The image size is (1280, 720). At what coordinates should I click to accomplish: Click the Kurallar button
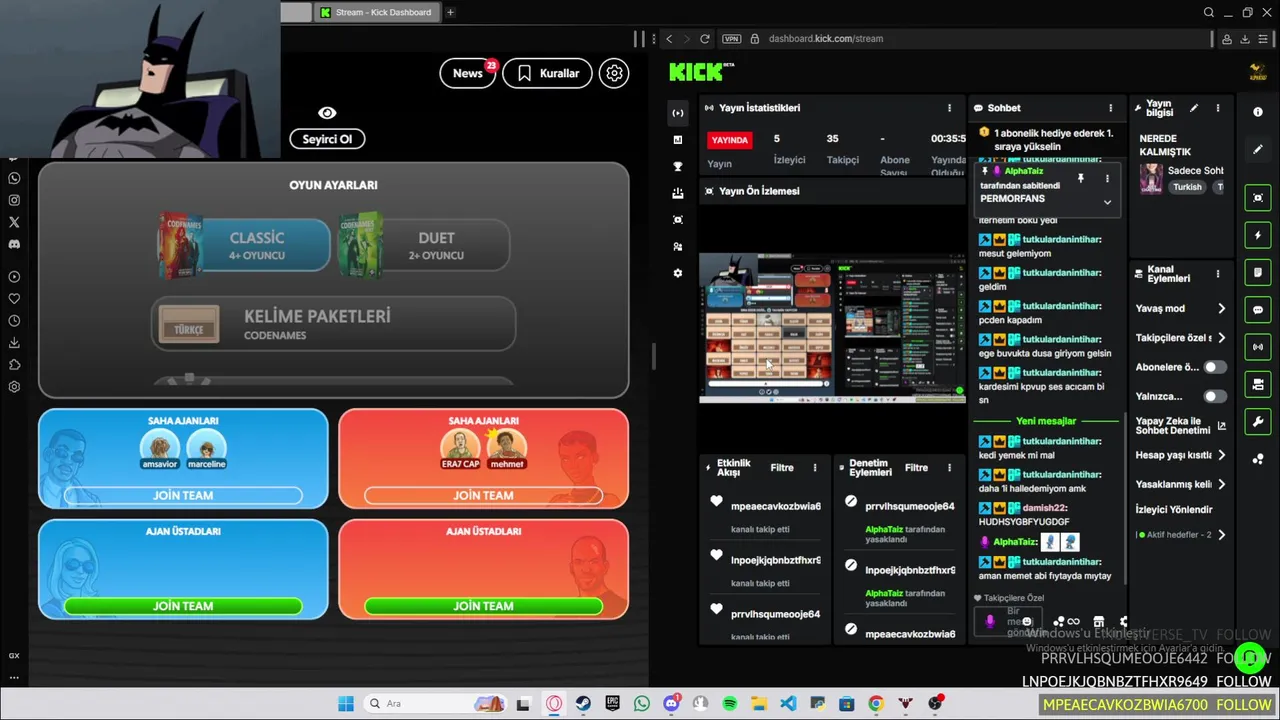point(548,73)
